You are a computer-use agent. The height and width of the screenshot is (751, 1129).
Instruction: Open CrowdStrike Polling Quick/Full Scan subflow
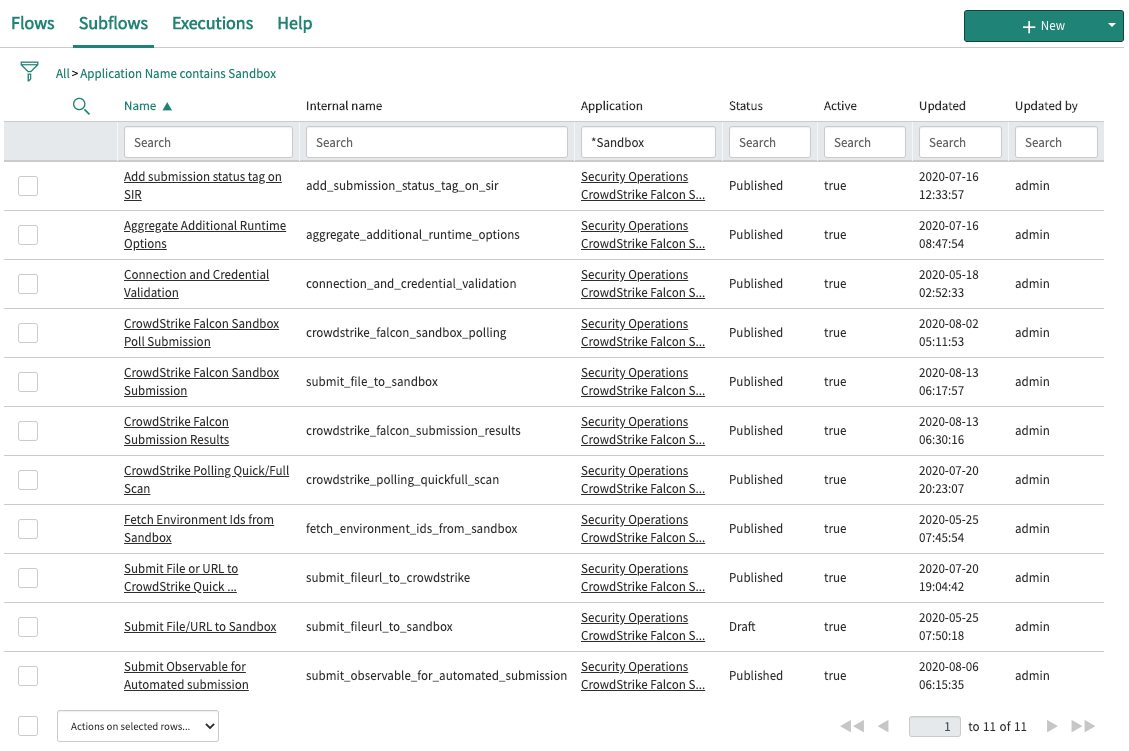click(x=206, y=480)
